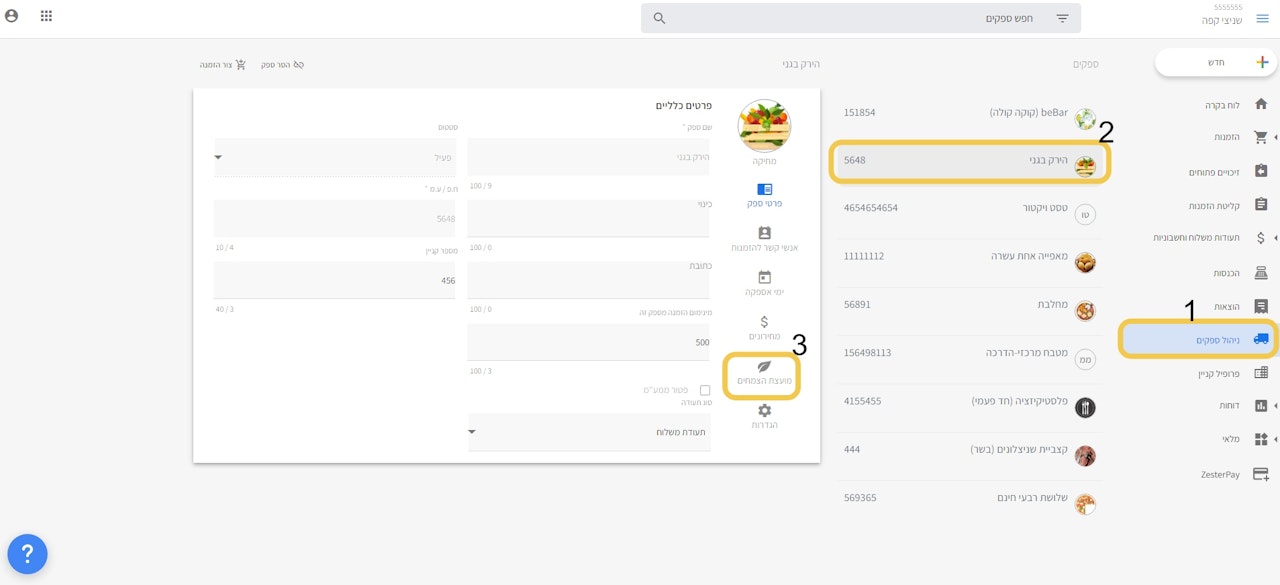Viewport: 1280px width, 585px height.
Task: Click the supplier vegetable profile picture
Action: tap(764, 125)
